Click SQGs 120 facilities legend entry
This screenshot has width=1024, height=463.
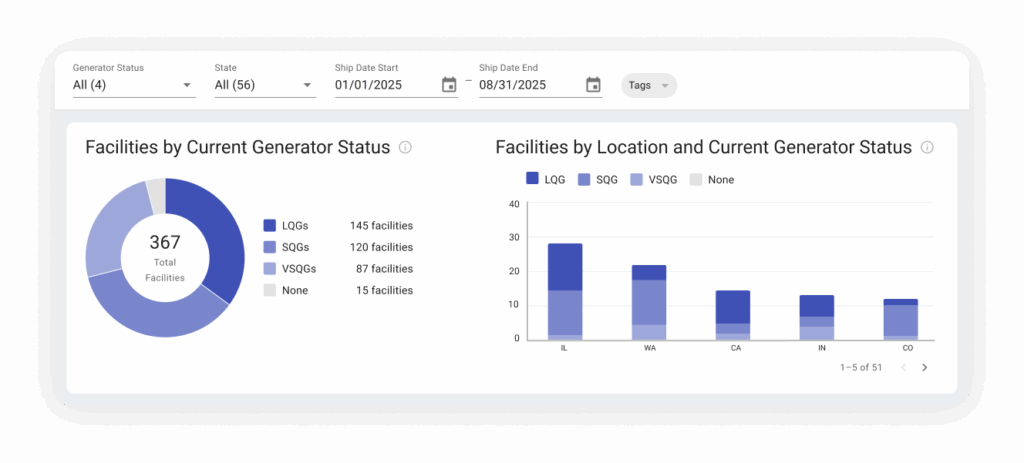pyautogui.click(x=338, y=247)
